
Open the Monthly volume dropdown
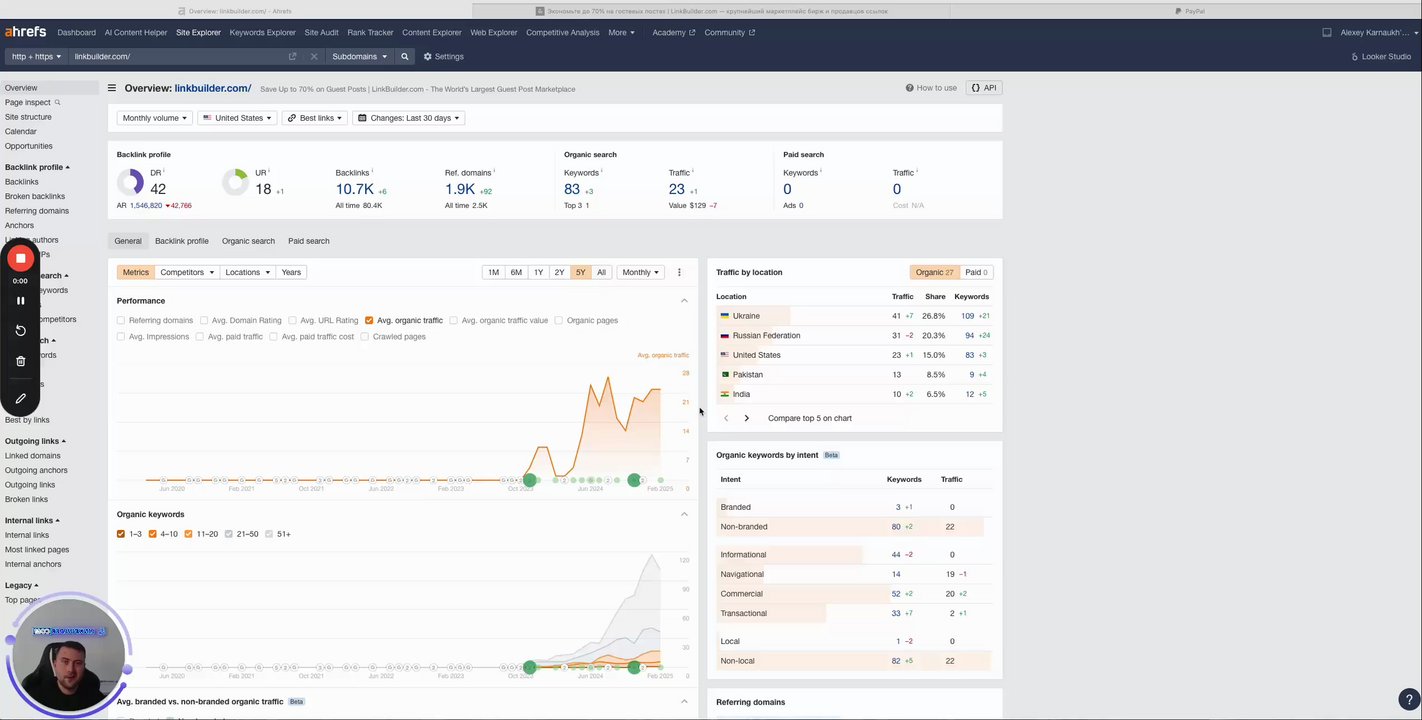(x=154, y=118)
